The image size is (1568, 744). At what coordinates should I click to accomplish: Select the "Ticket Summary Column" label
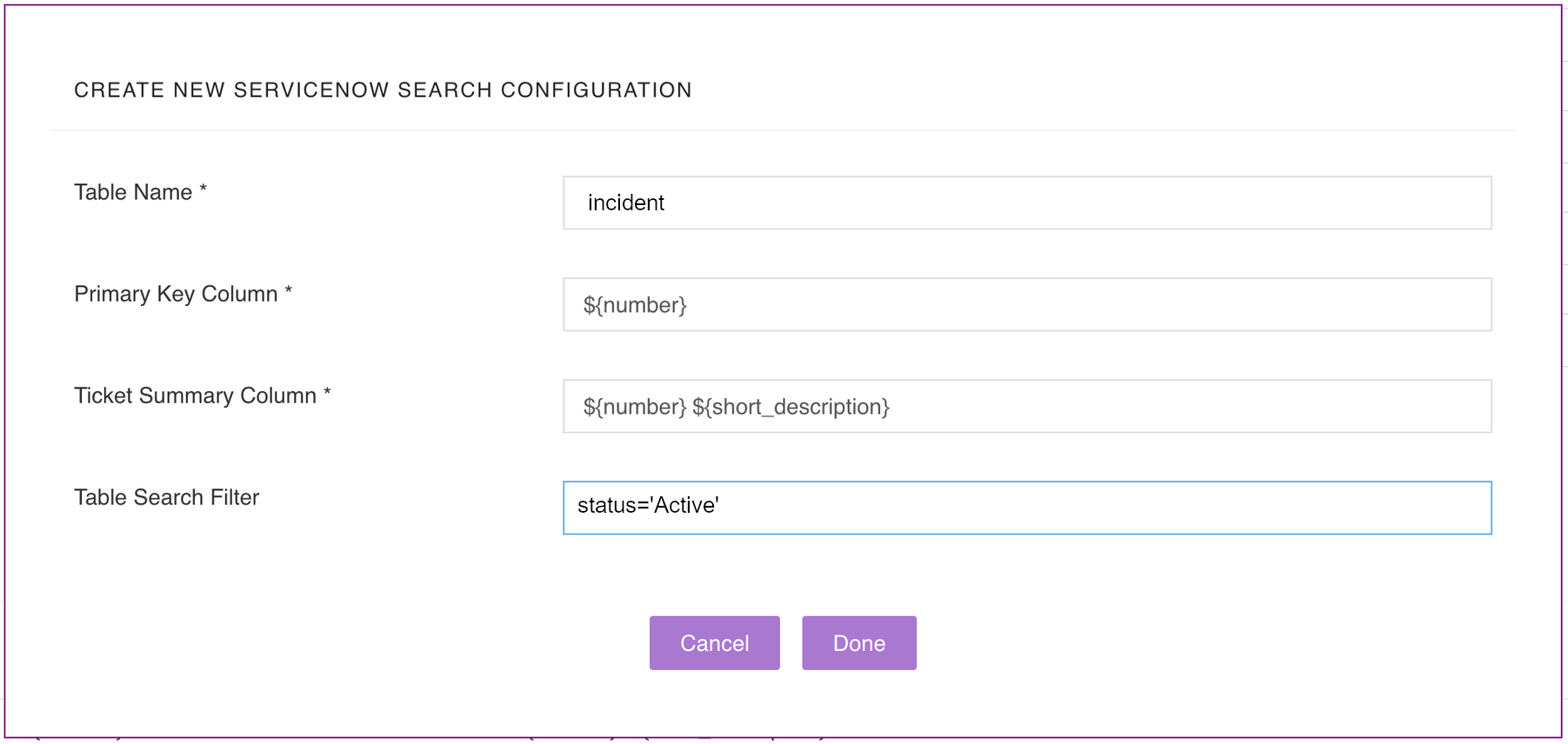195,395
